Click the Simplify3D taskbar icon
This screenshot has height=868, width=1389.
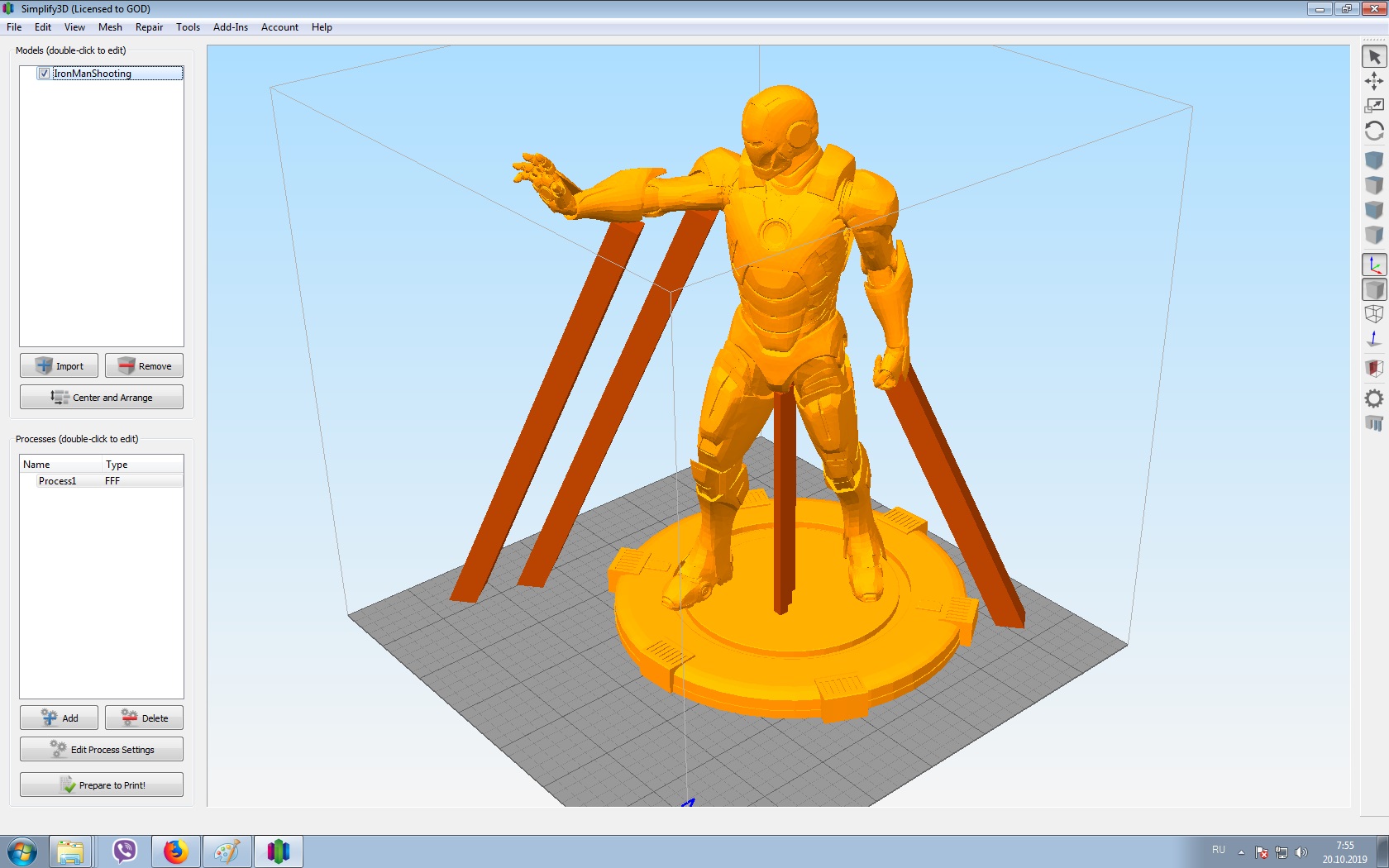click(x=279, y=851)
